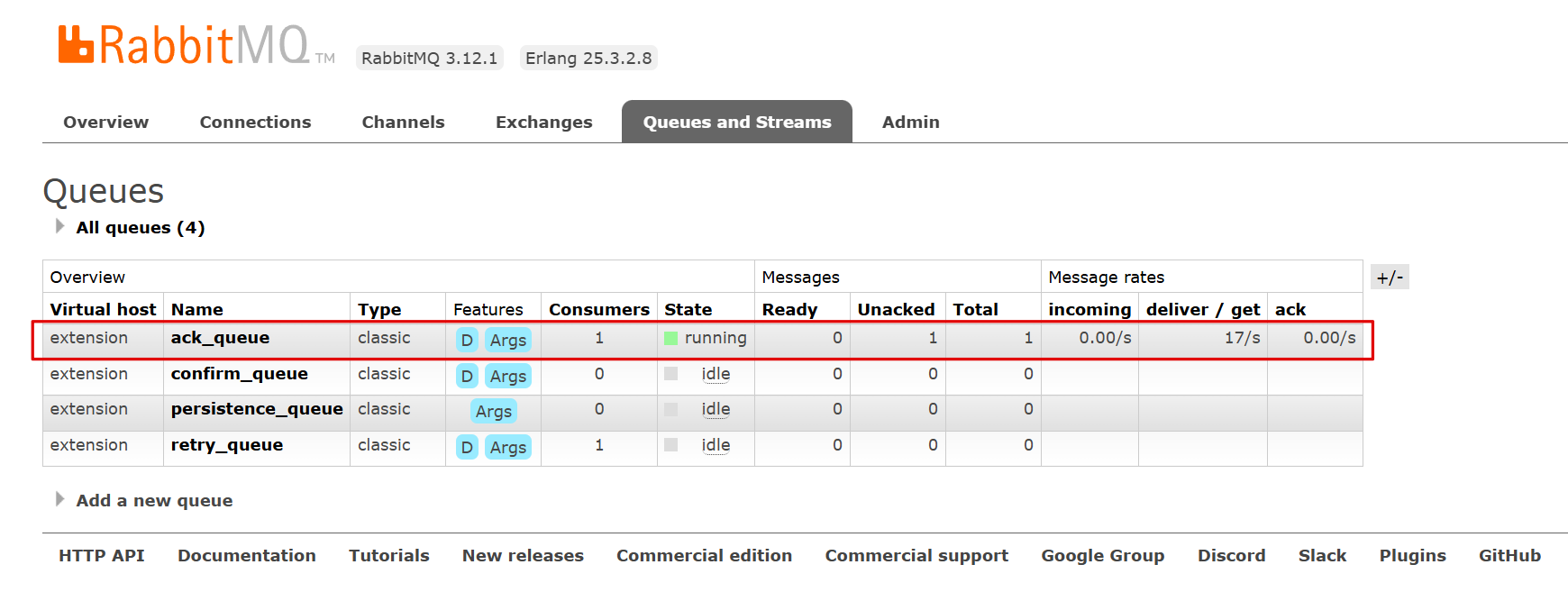Click the Features column header

488,309
